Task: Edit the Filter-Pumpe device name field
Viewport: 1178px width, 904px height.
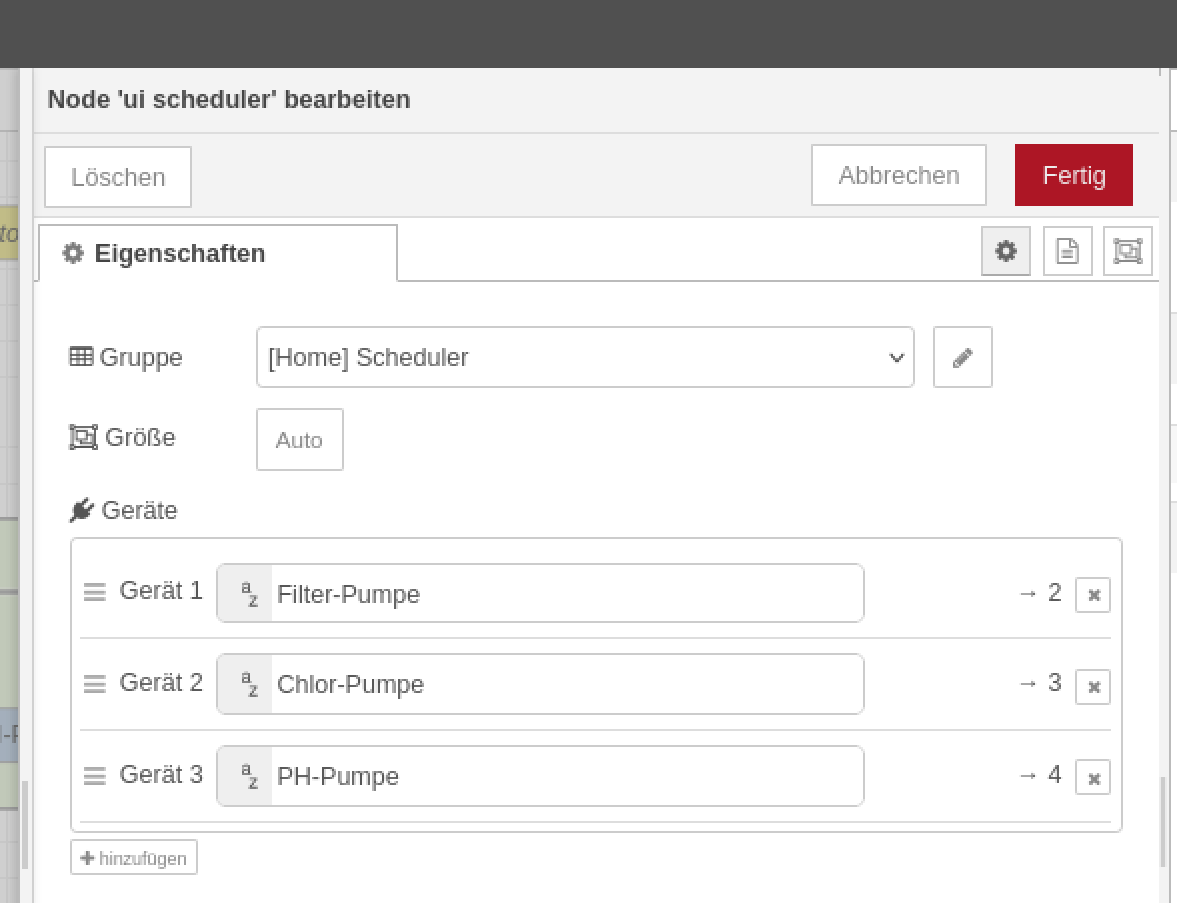Action: tap(567, 594)
